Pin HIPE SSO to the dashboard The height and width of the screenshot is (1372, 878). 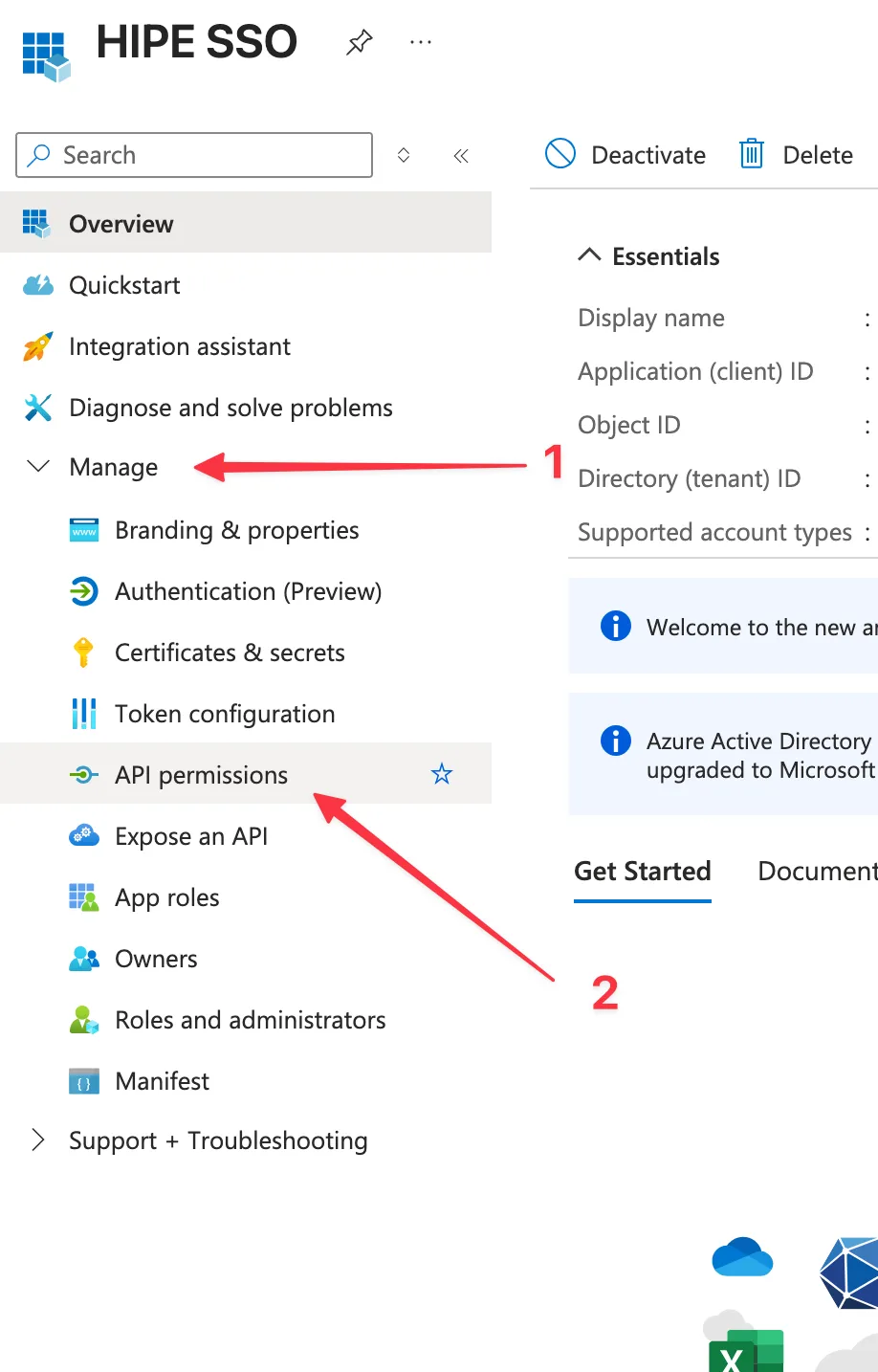coord(359,42)
